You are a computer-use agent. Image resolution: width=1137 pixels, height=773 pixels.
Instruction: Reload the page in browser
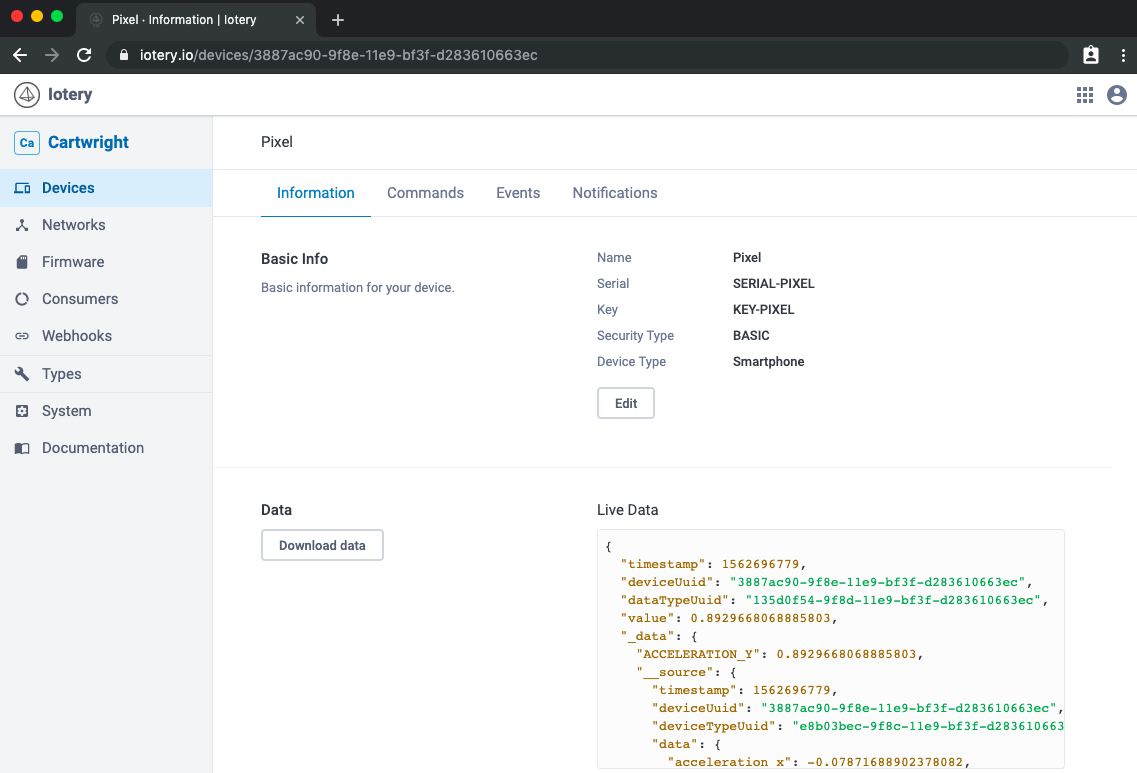point(84,55)
